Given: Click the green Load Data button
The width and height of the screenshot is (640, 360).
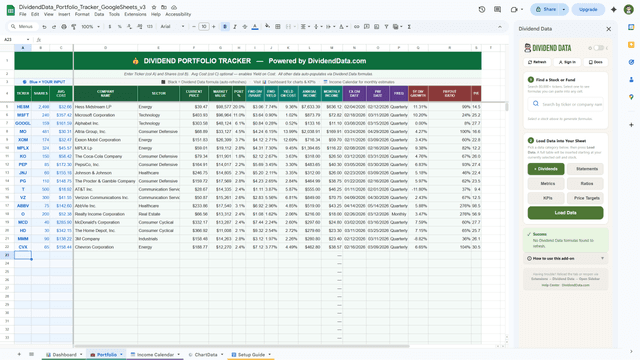Looking at the screenshot, I should [565, 213].
